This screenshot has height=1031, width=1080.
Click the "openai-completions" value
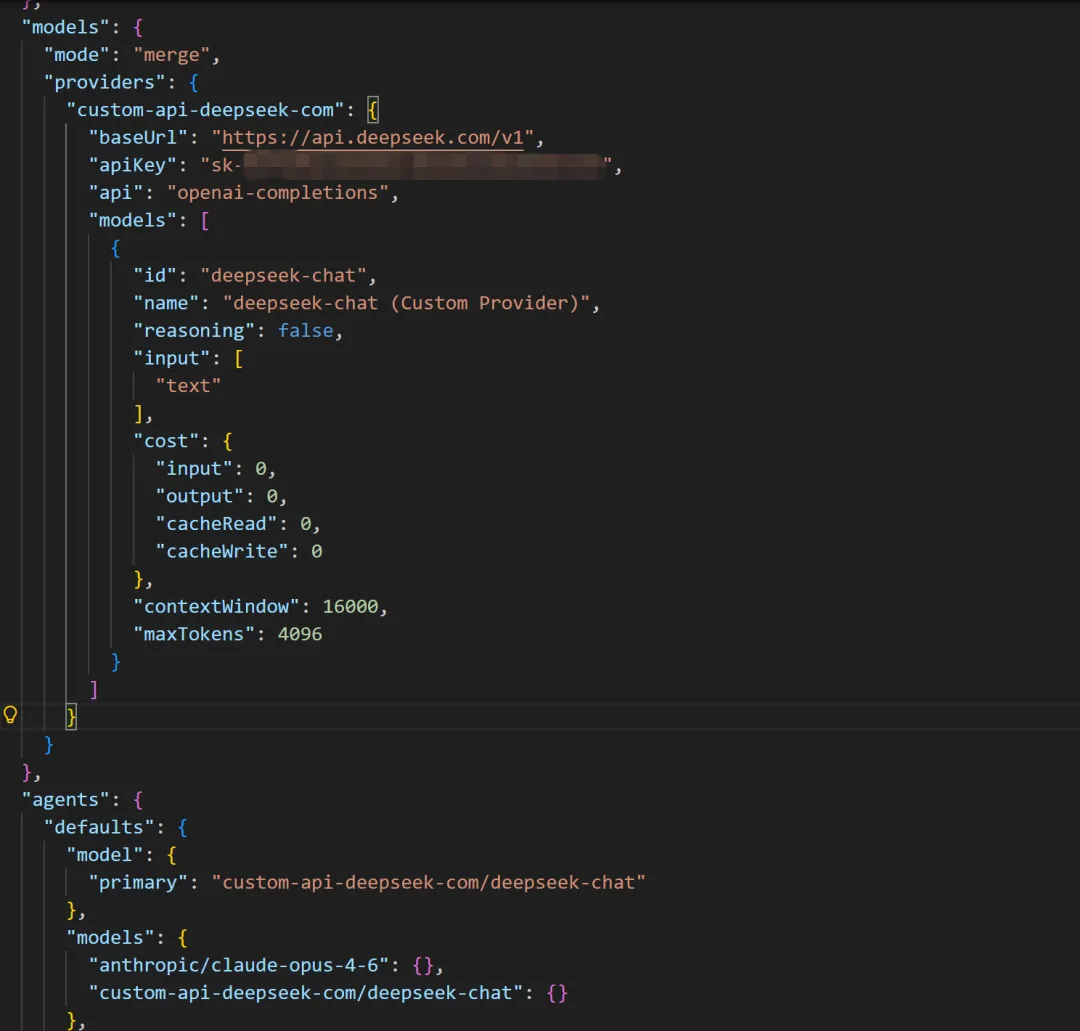[278, 193]
